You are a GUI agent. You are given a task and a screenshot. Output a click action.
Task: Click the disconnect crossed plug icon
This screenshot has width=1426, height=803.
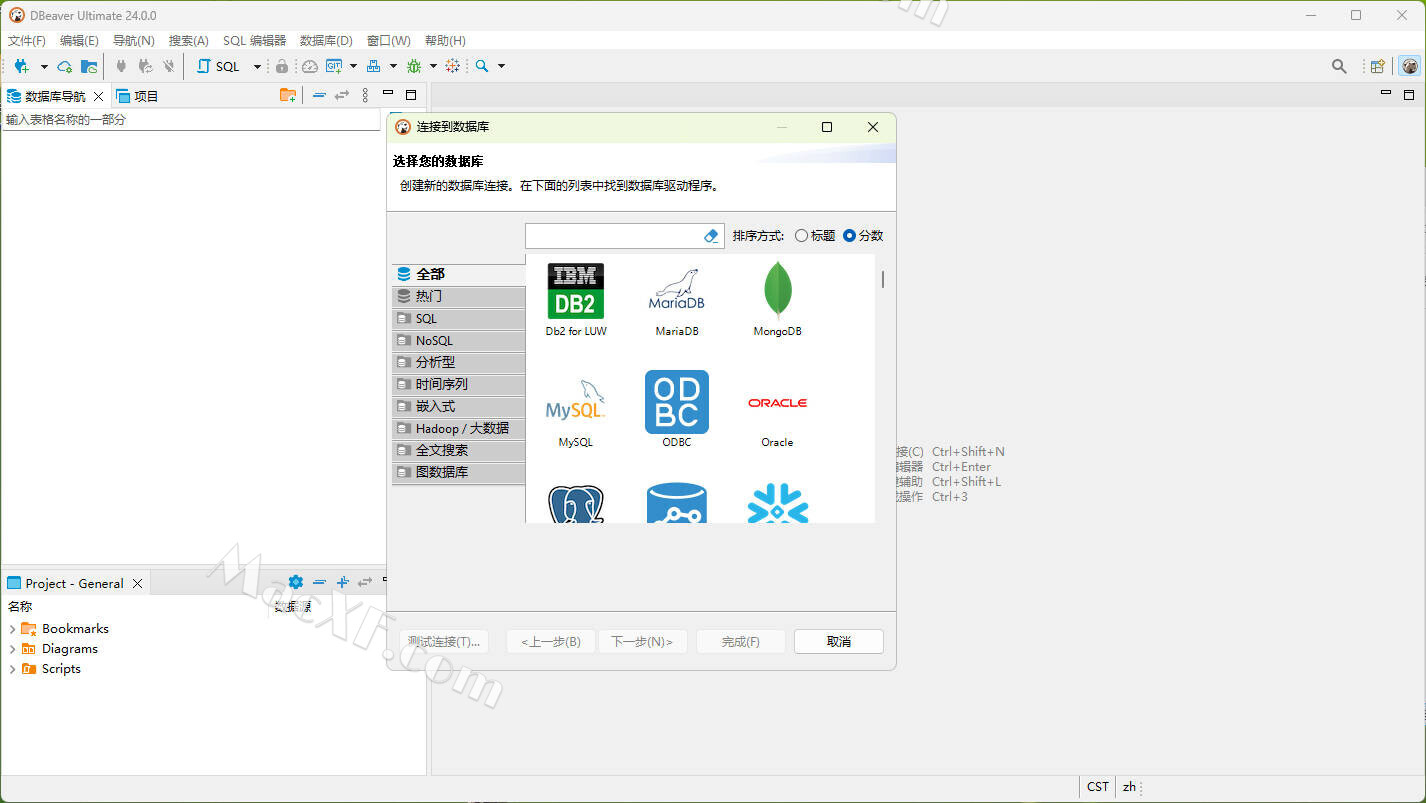click(x=169, y=66)
